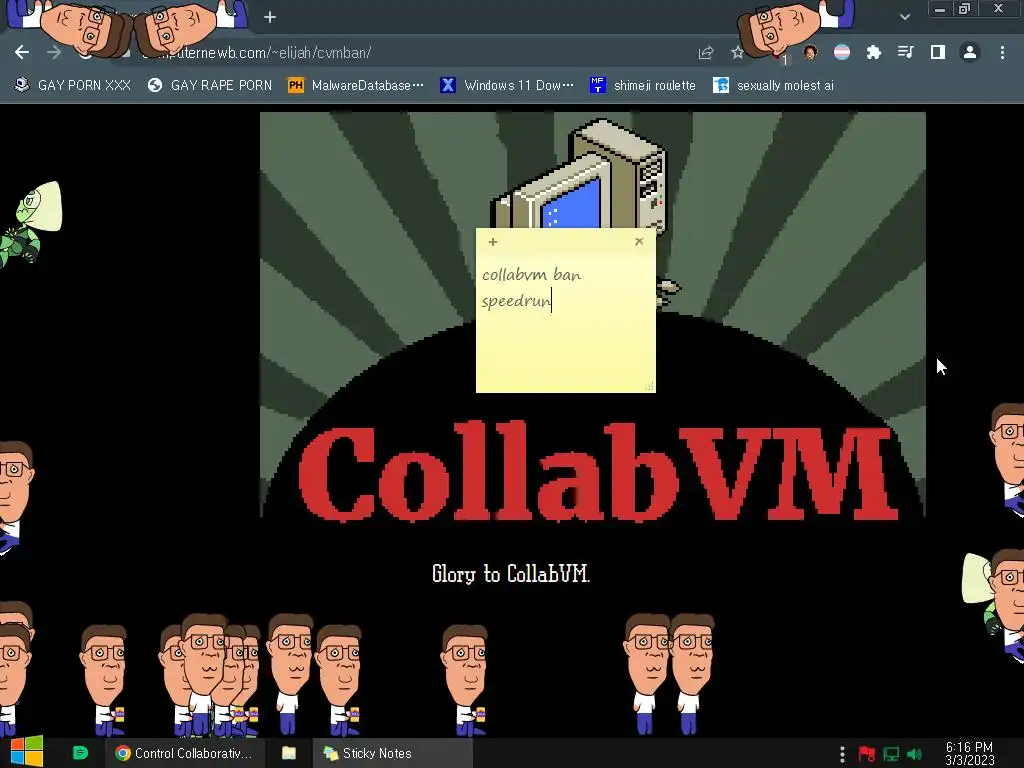The image size is (1024, 768).
Task: Click the 'Glory to CollabVM.' text
Action: [x=511, y=575]
